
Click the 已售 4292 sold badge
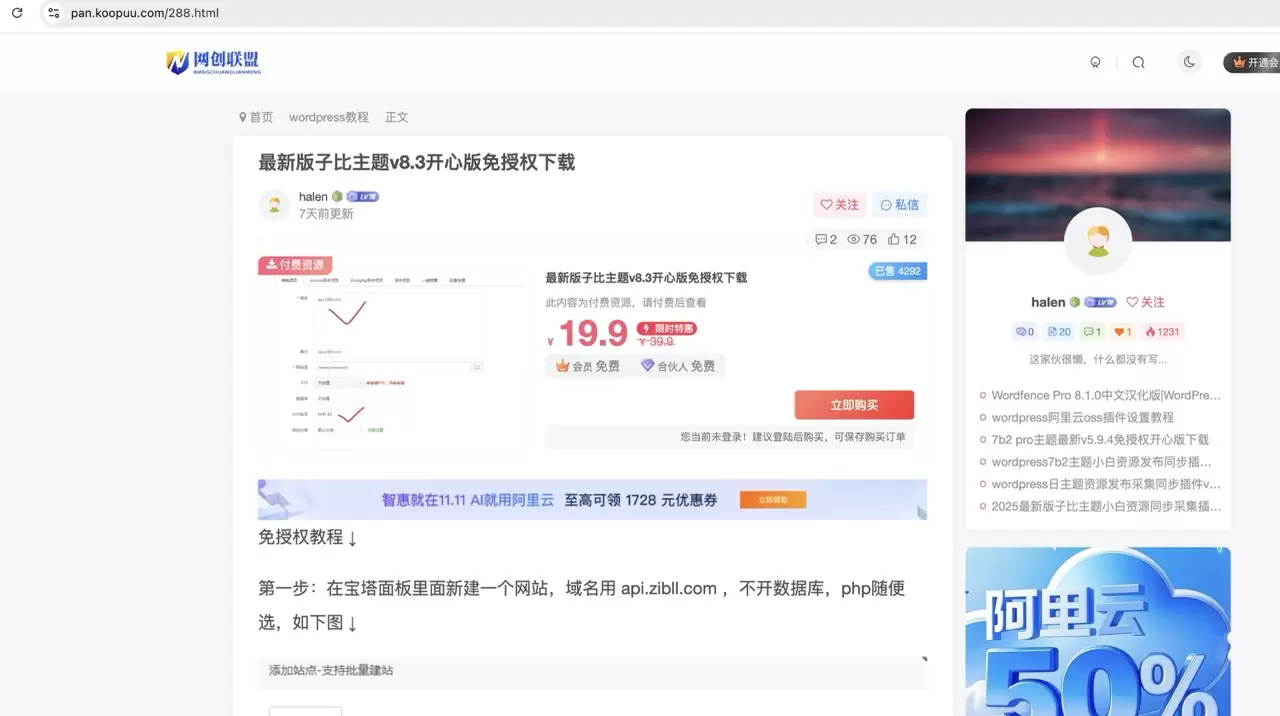[x=898, y=271]
